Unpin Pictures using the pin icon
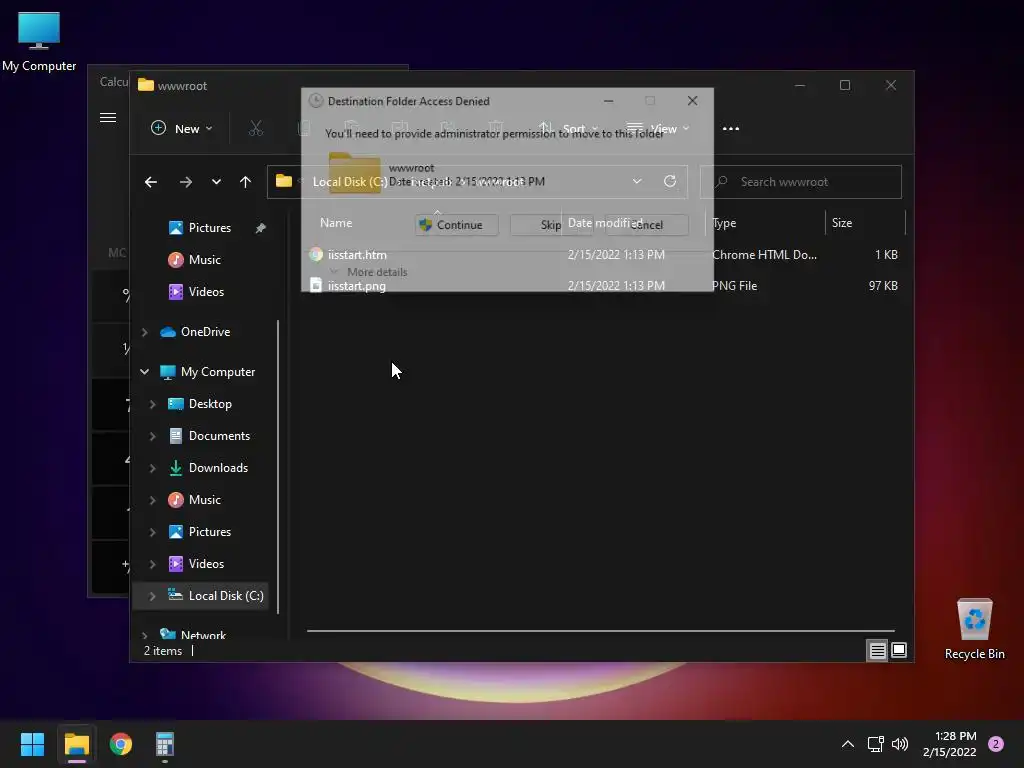The width and height of the screenshot is (1024, 768). click(261, 228)
